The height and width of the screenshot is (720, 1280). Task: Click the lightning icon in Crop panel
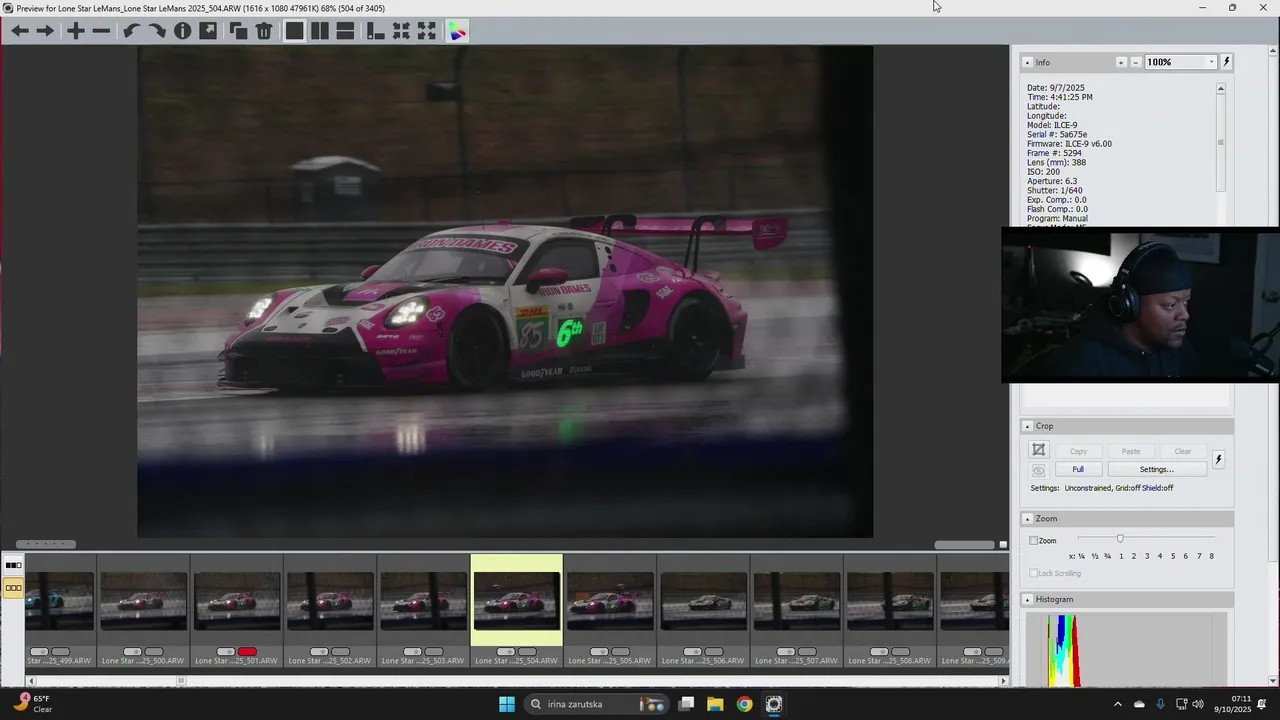point(1218,459)
